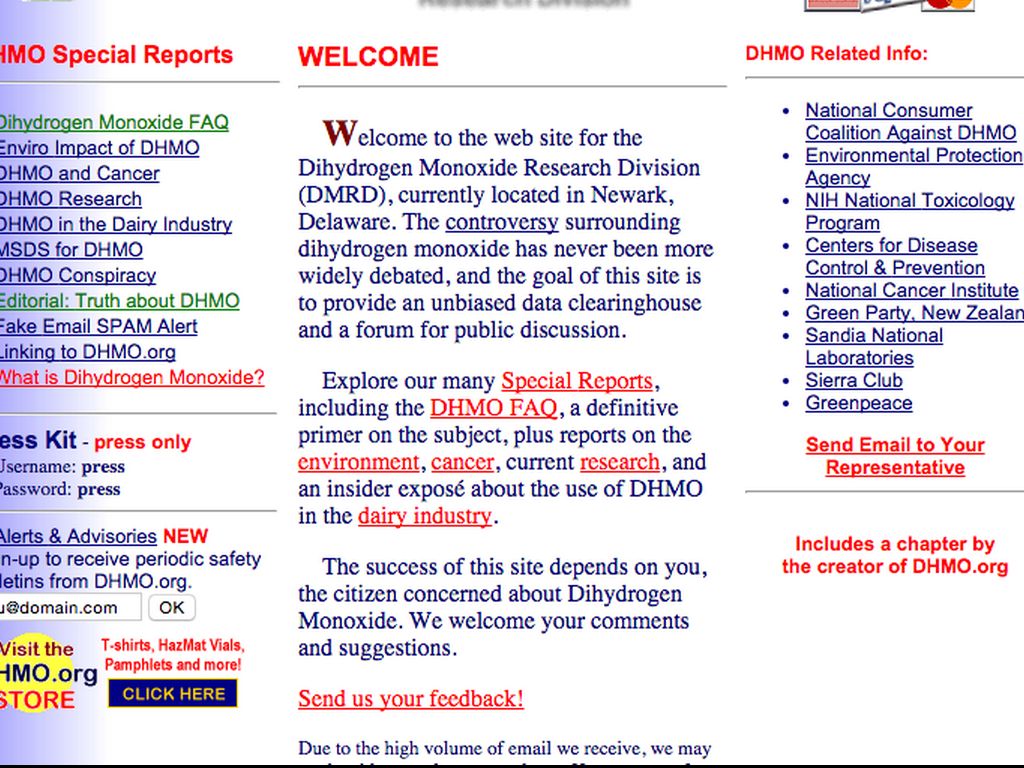Open the Sandia National Laboratories link
Viewport: 1024px width, 768px height.
pyautogui.click(x=874, y=347)
